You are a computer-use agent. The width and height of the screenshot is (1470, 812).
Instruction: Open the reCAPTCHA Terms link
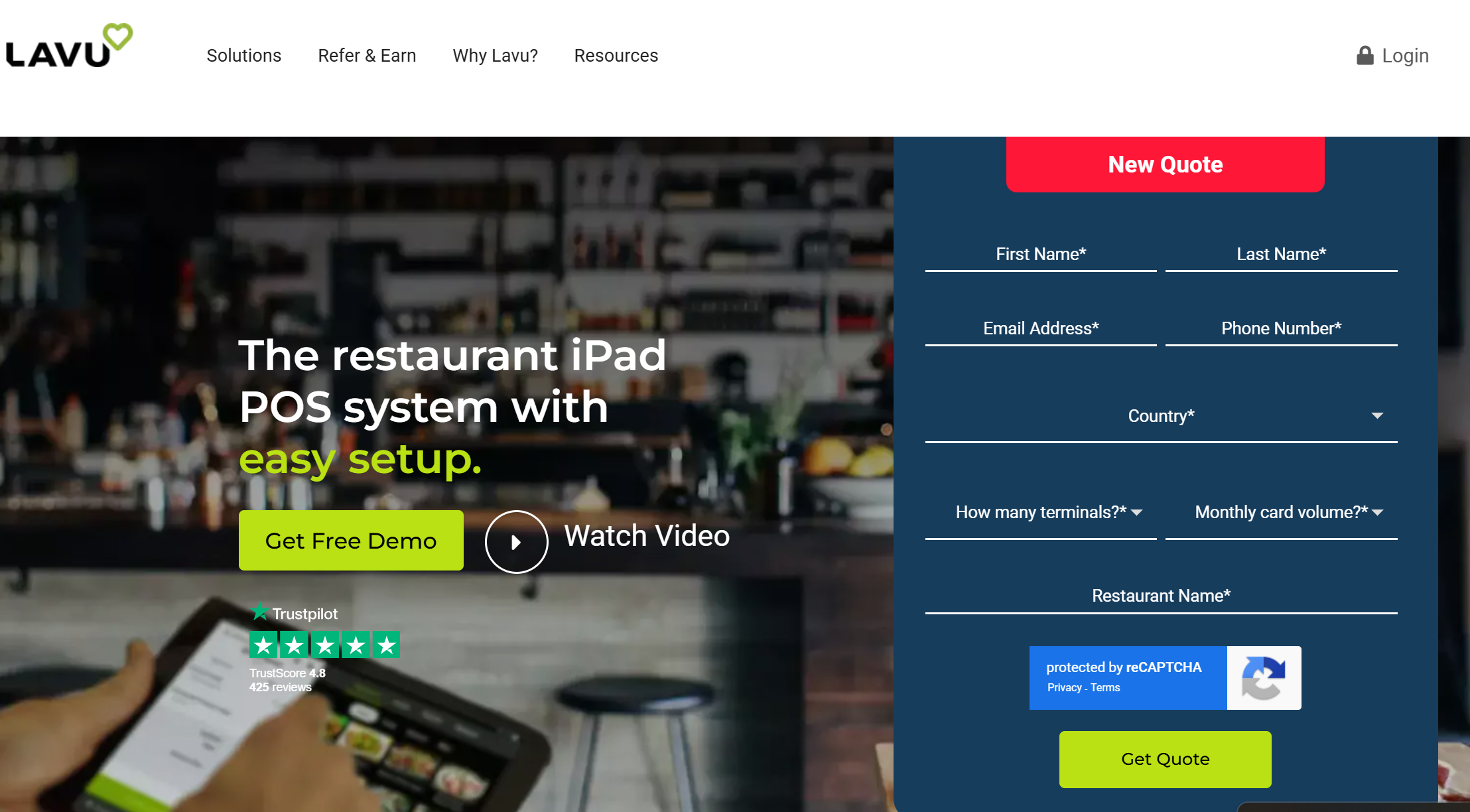(x=1105, y=688)
